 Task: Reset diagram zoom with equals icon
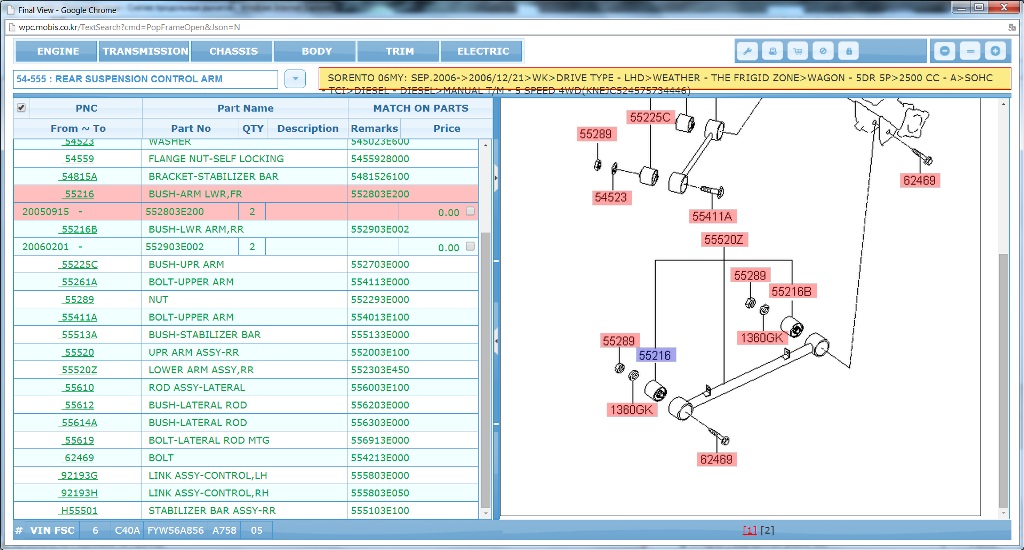(x=969, y=51)
